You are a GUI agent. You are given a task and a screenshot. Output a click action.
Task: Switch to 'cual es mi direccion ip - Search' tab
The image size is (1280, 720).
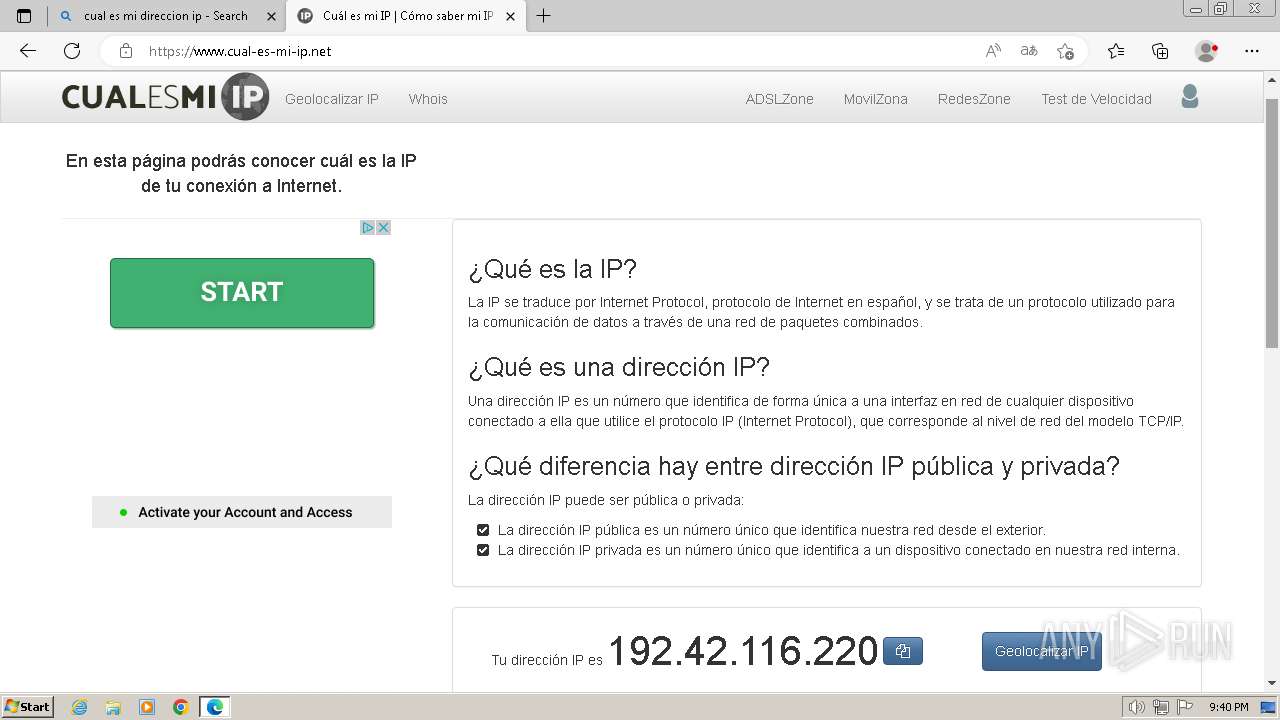[x=167, y=16]
